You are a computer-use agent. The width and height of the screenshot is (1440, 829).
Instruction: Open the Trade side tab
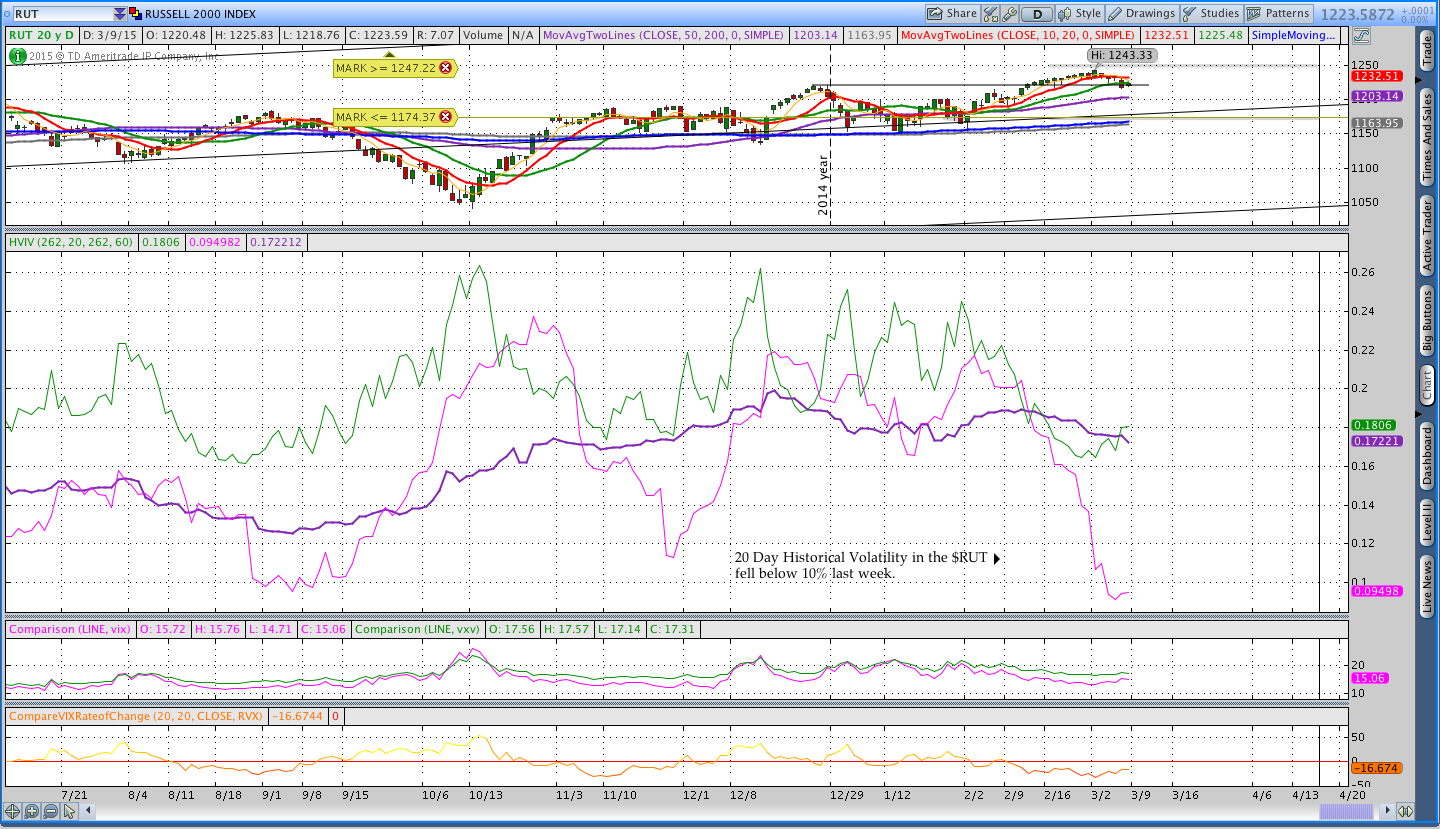1426,49
